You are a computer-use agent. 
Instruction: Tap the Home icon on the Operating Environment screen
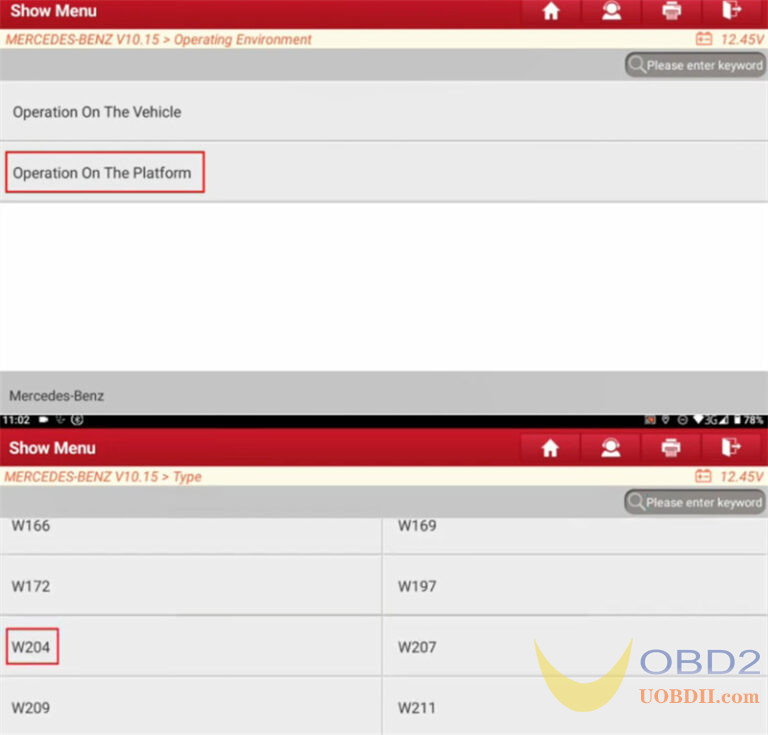click(x=550, y=12)
